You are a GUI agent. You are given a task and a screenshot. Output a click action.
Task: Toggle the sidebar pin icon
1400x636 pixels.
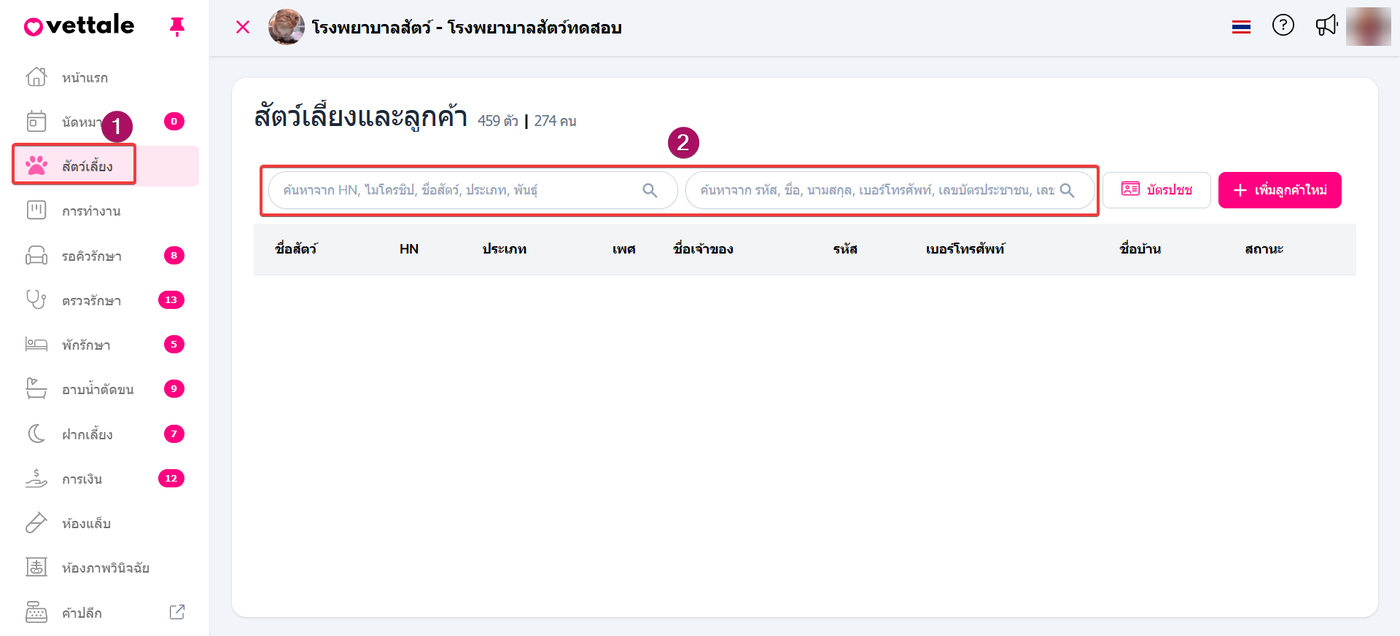click(177, 27)
